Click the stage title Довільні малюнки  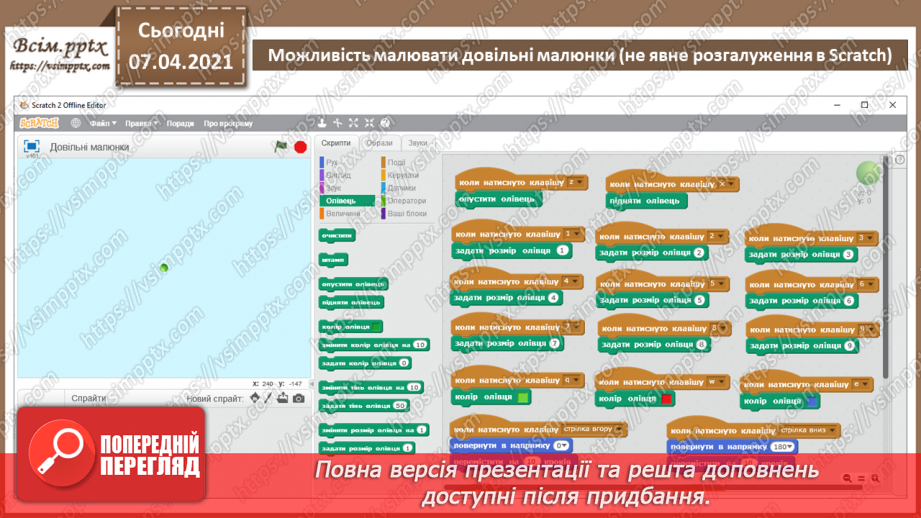[x=89, y=147]
